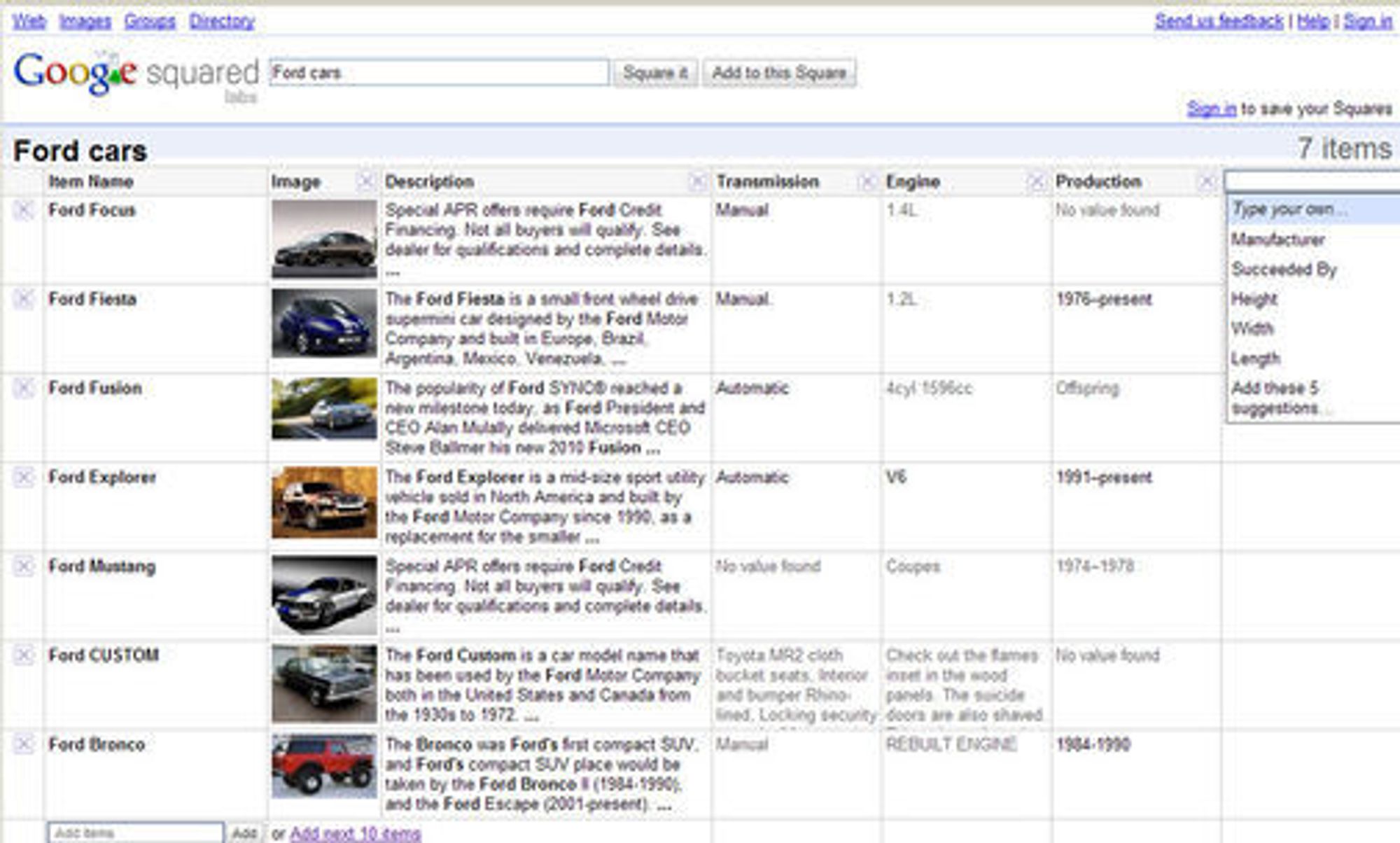Click the Engine column header

coord(913,182)
